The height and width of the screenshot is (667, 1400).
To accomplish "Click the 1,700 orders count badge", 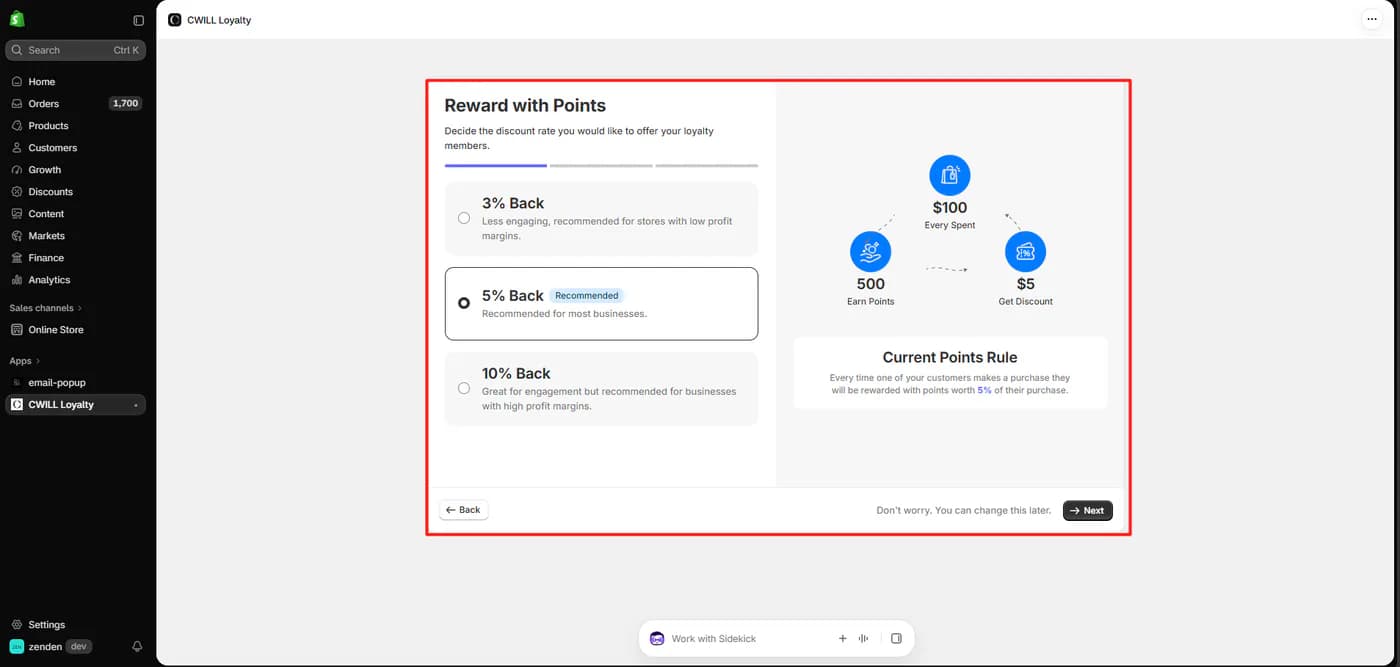I will (x=125, y=104).
